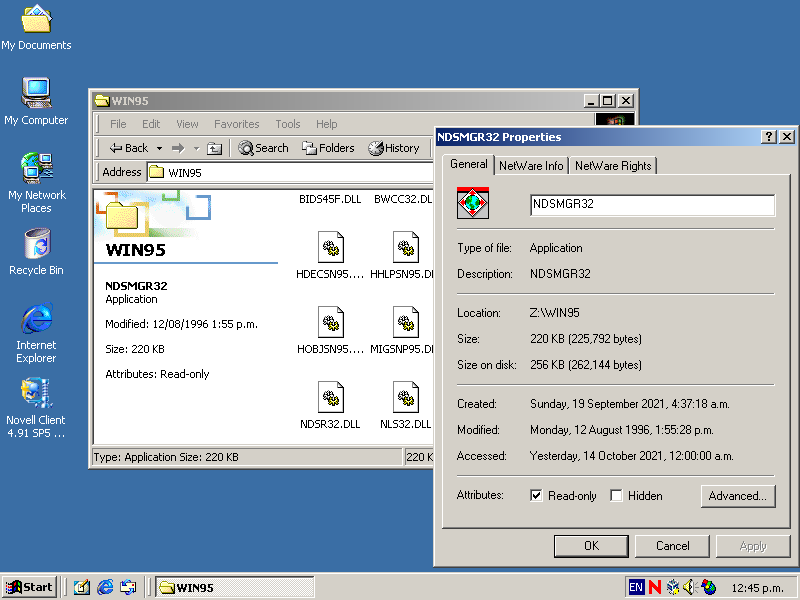Launch Internet Explorer from quick launch

click(105, 587)
